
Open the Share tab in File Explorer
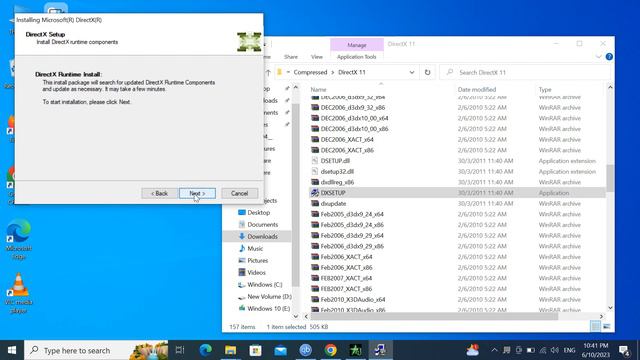click(x=291, y=57)
